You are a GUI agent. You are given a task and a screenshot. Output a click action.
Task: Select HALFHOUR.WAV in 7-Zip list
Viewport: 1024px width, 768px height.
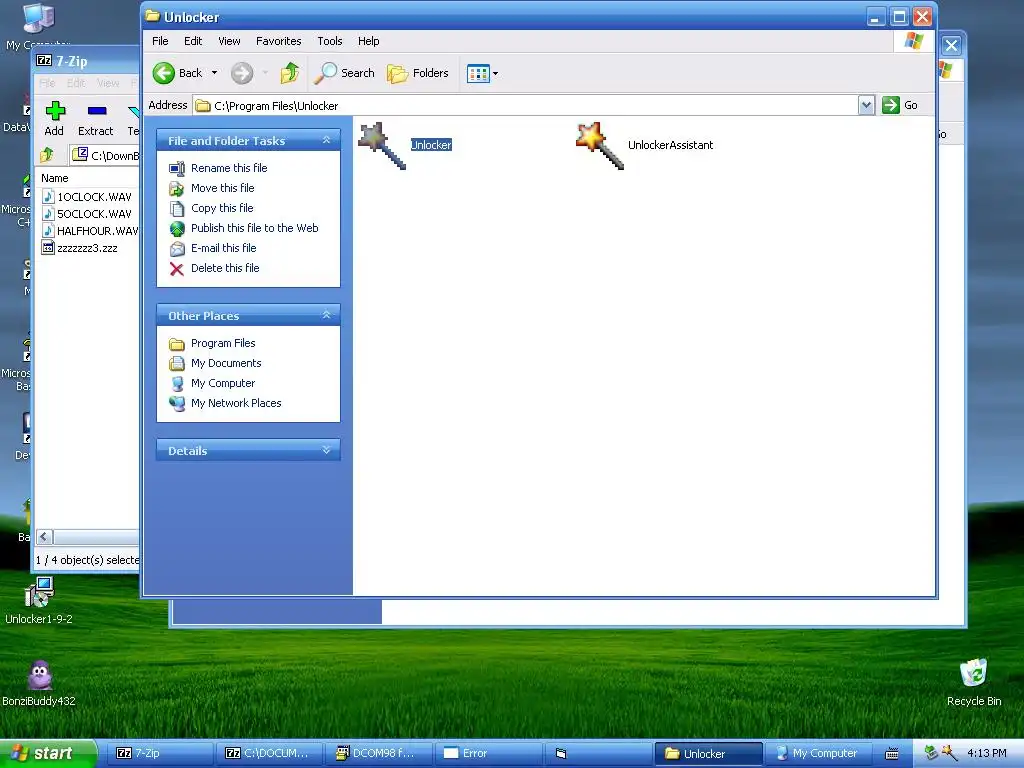pos(97,231)
